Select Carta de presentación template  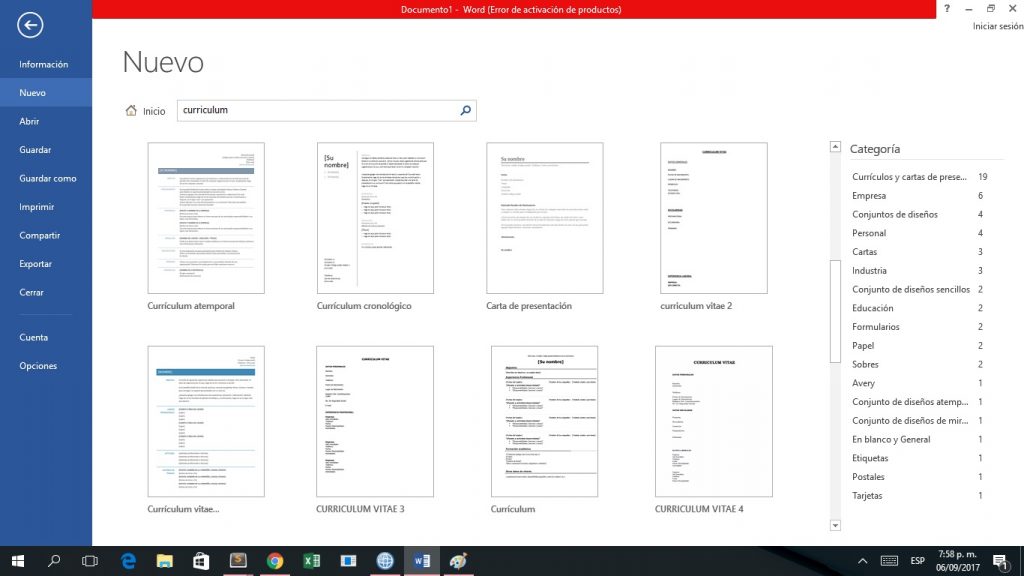point(545,218)
